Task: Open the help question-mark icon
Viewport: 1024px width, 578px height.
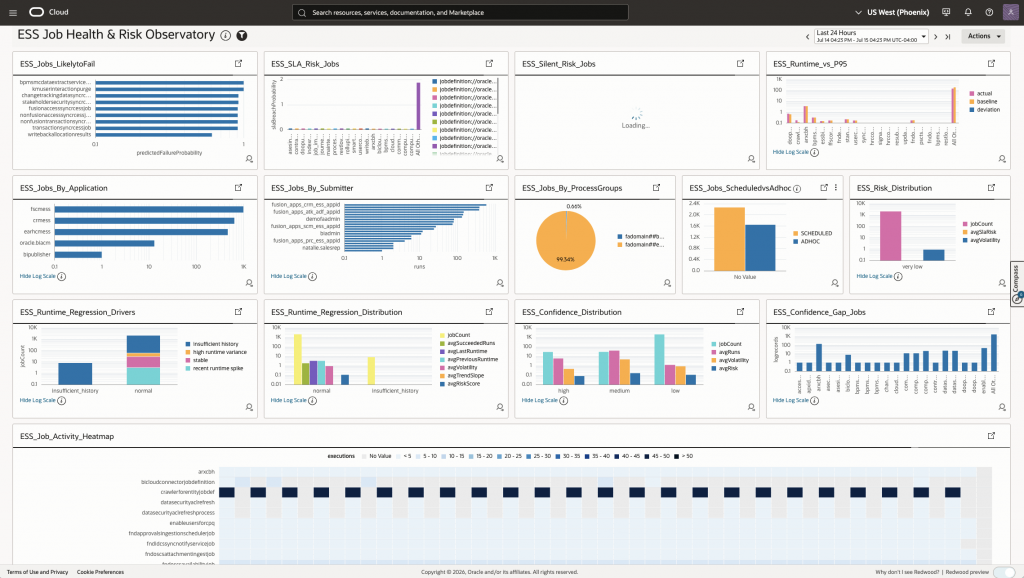Action: (989, 12)
